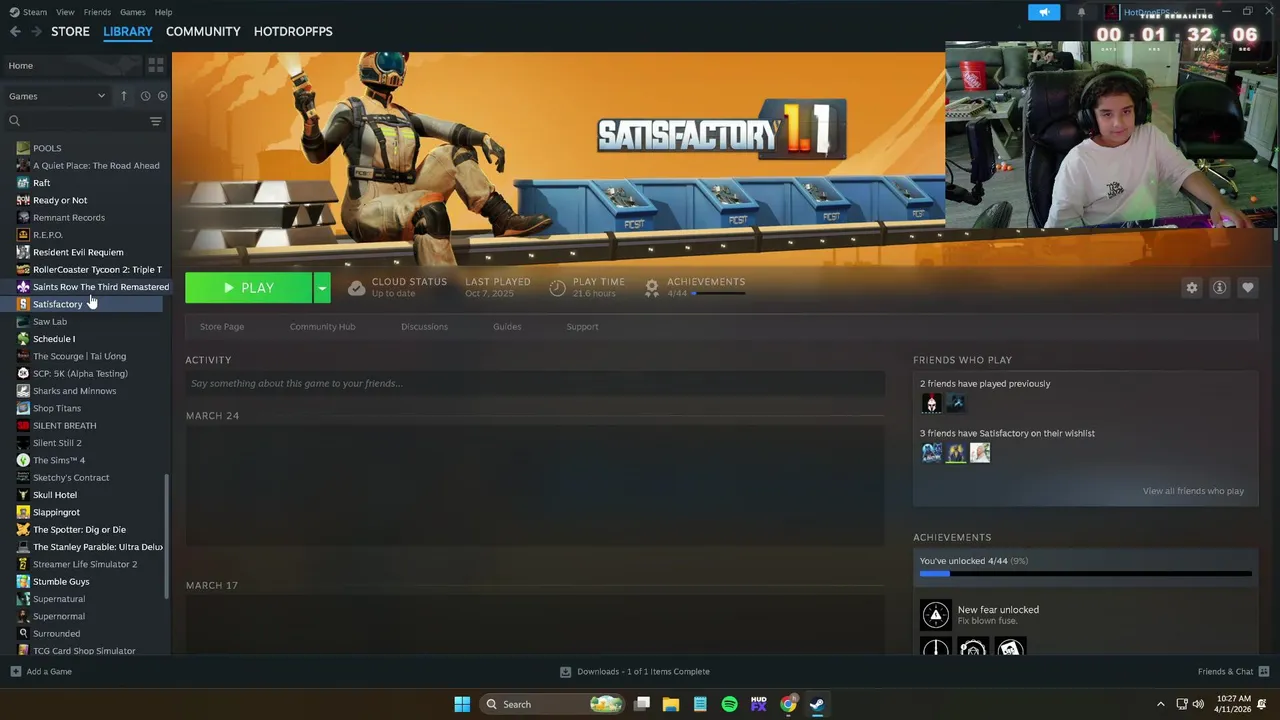This screenshot has height=720, width=1280.
Task: Switch to the COMMUNITY tab
Action: [203, 31]
